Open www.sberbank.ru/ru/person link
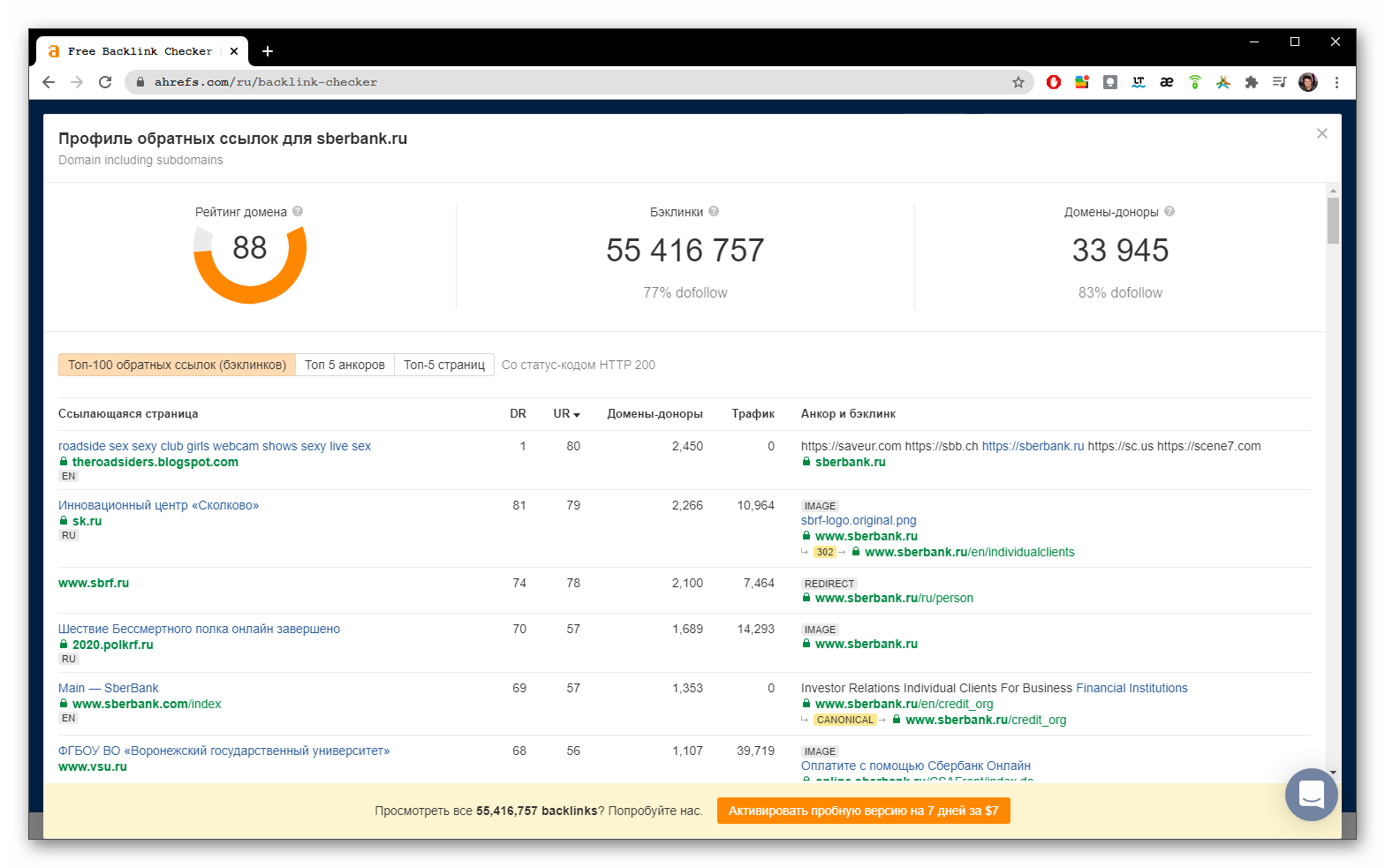 [894, 598]
